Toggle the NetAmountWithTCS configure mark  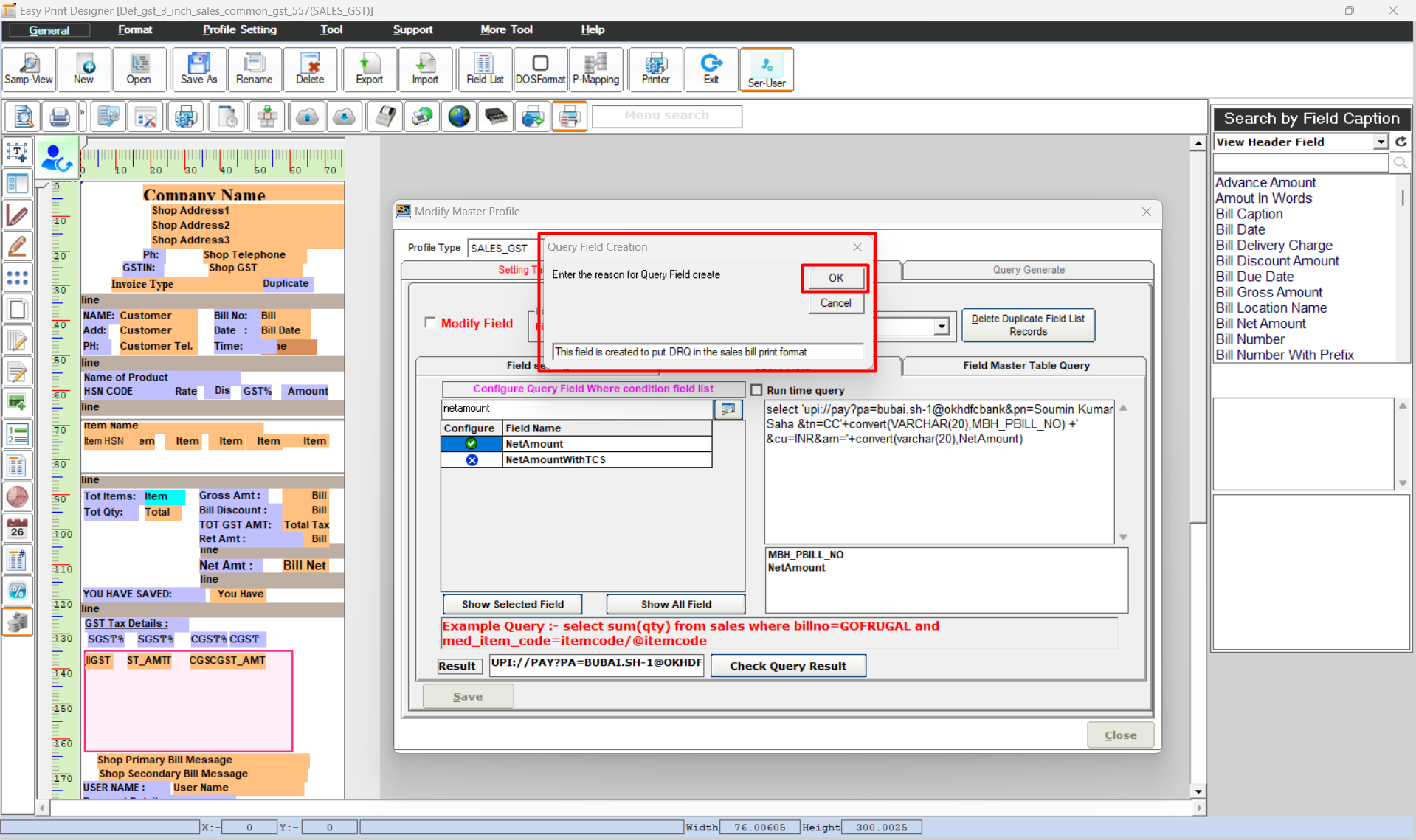(472, 459)
